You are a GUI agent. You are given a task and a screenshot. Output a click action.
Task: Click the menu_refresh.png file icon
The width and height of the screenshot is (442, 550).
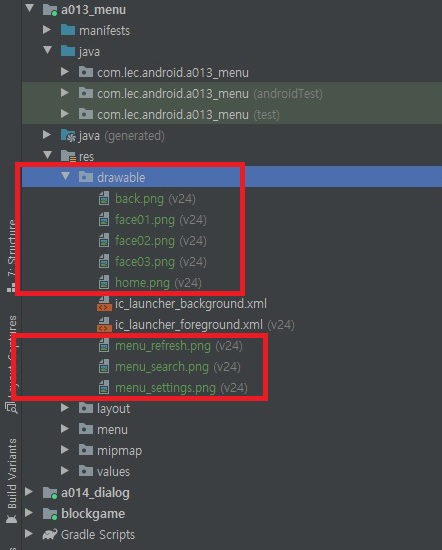click(x=104, y=346)
